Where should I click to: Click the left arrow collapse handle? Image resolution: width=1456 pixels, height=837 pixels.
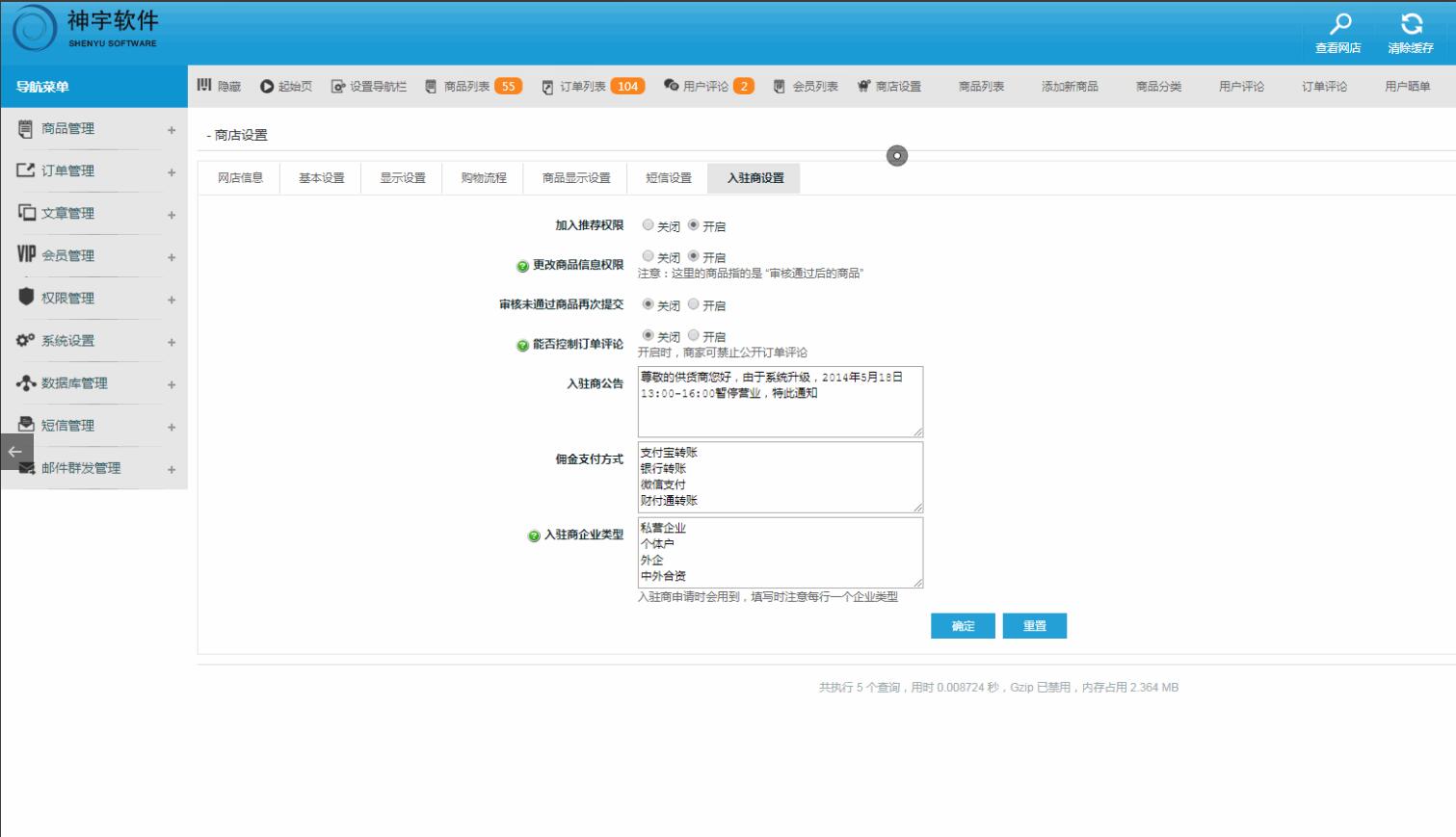point(15,451)
